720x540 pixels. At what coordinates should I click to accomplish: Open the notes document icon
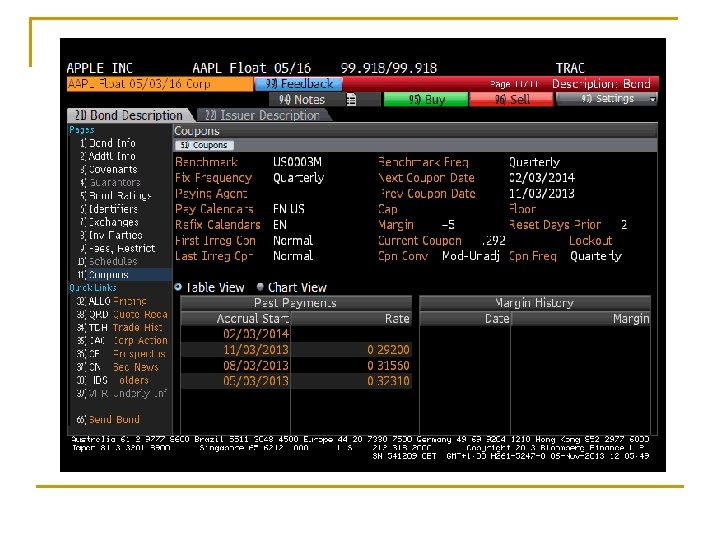coord(351,99)
